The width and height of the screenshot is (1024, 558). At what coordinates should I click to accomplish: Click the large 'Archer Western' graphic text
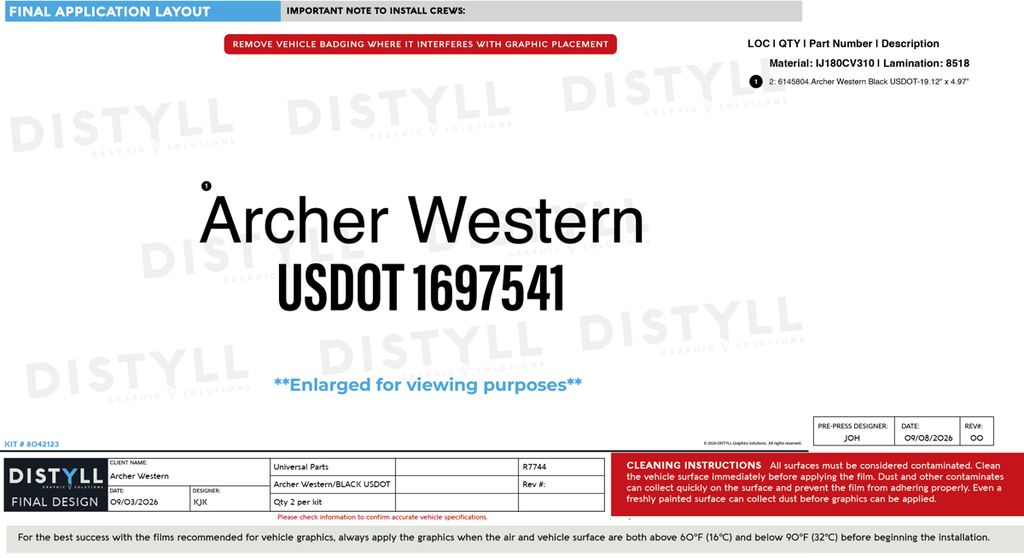pyautogui.click(x=422, y=220)
